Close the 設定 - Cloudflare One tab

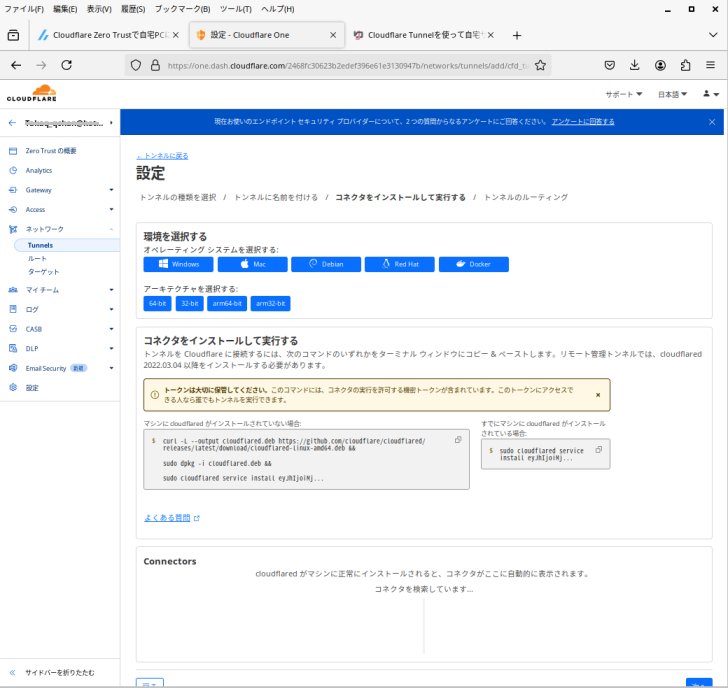(x=333, y=35)
